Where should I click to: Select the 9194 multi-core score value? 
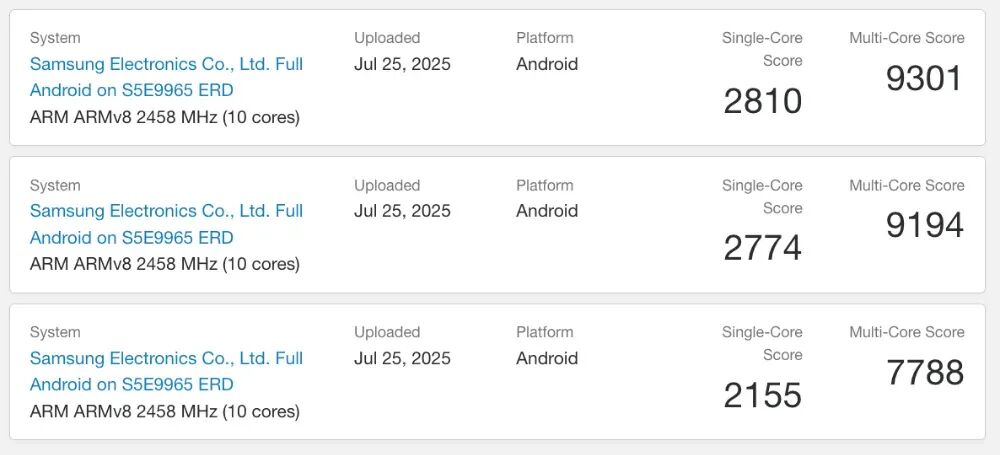[x=924, y=225]
